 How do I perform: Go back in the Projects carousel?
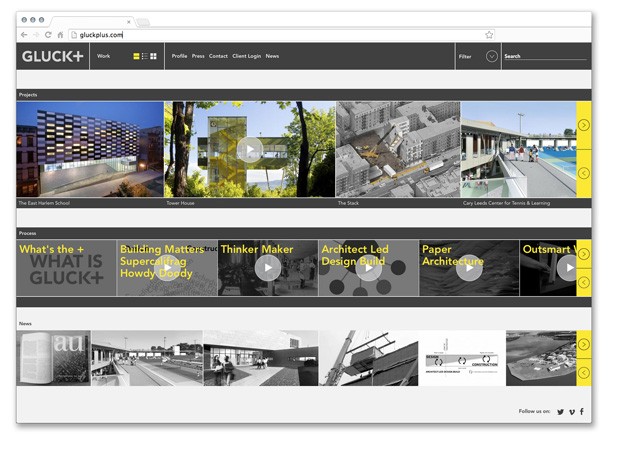[x=584, y=173]
